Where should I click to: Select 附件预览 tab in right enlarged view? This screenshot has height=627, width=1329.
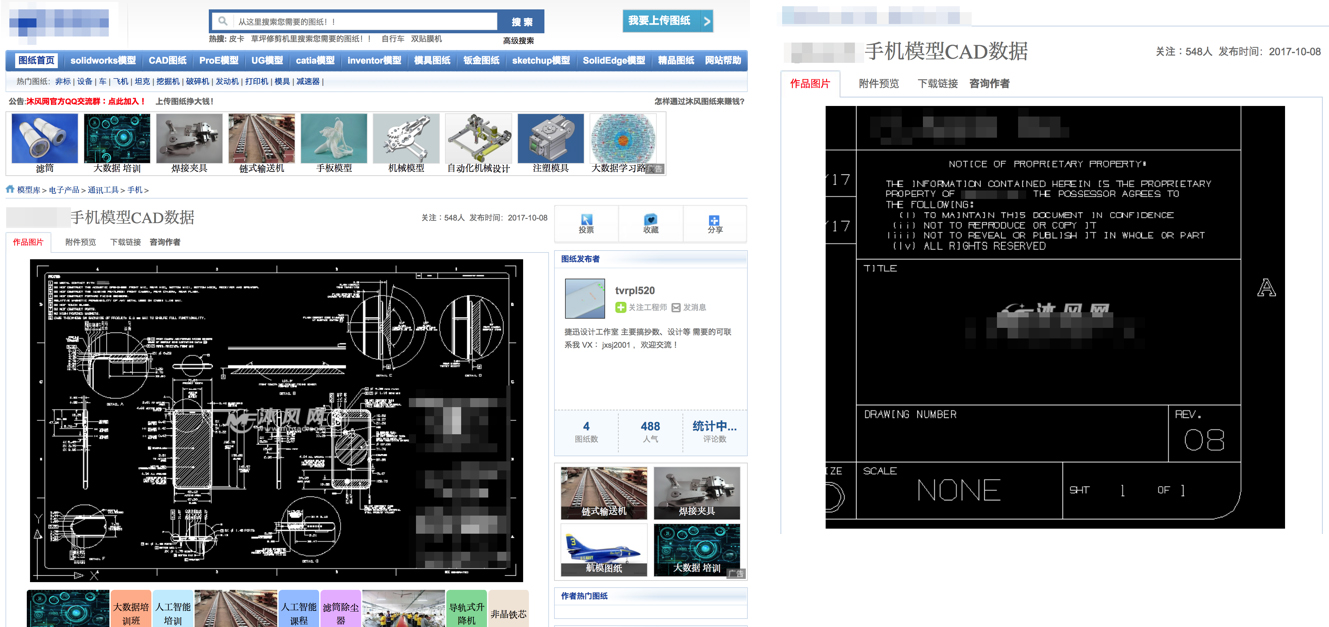click(x=879, y=84)
